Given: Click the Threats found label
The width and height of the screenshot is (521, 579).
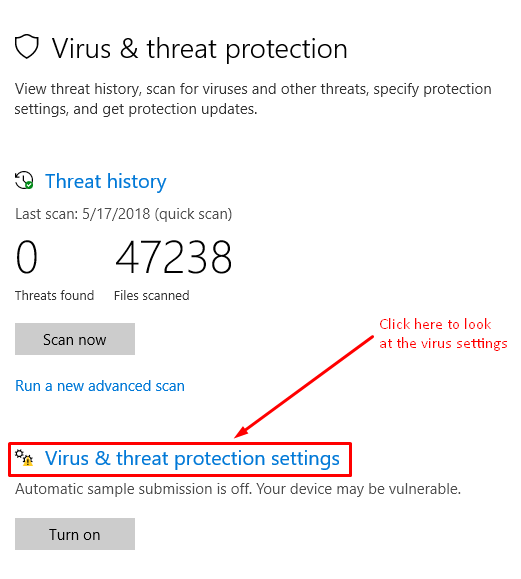Looking at the screenshot, I should (55, 295).
